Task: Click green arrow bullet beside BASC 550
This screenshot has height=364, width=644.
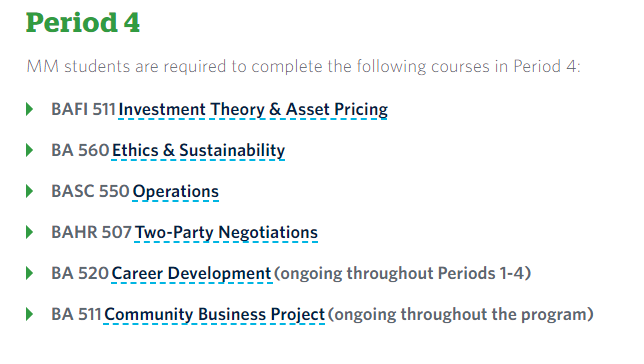Action: 29,191
